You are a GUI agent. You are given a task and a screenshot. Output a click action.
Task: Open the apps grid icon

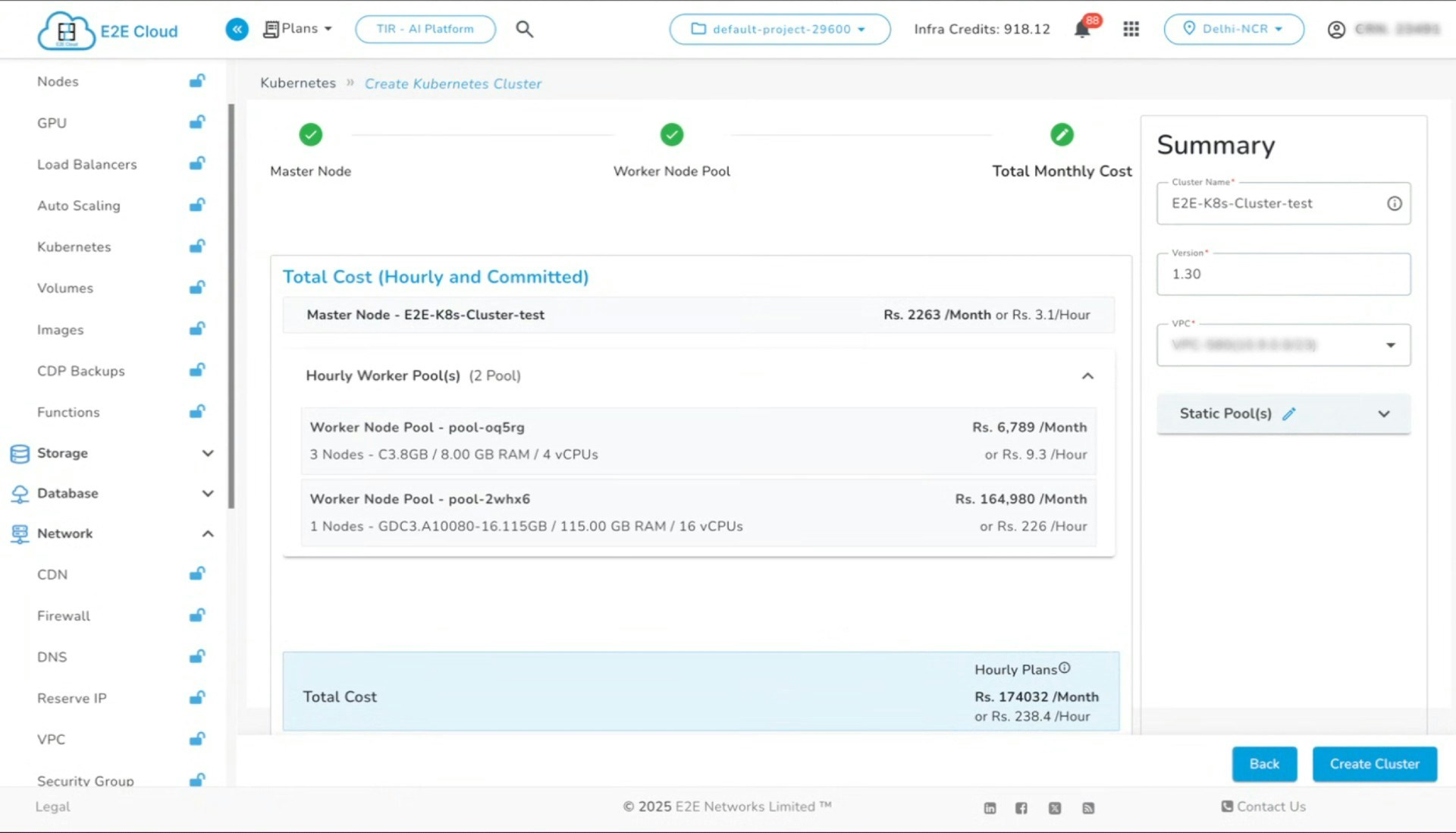tap(1131, 29)
